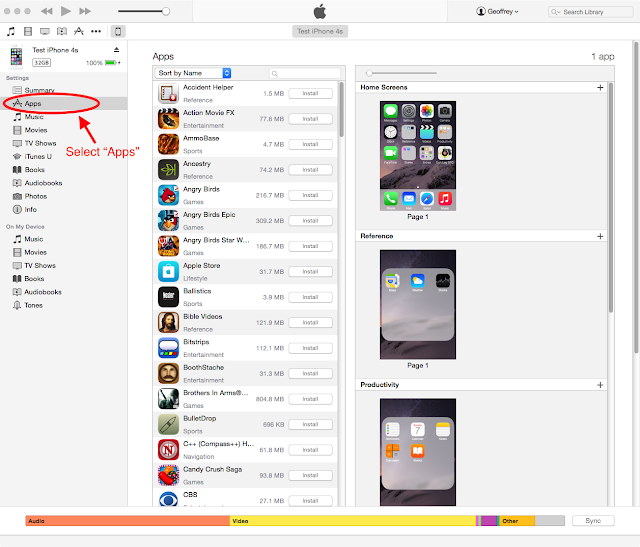
Task: Adjust the volume slider knob
Action: [x=166, y=11]
